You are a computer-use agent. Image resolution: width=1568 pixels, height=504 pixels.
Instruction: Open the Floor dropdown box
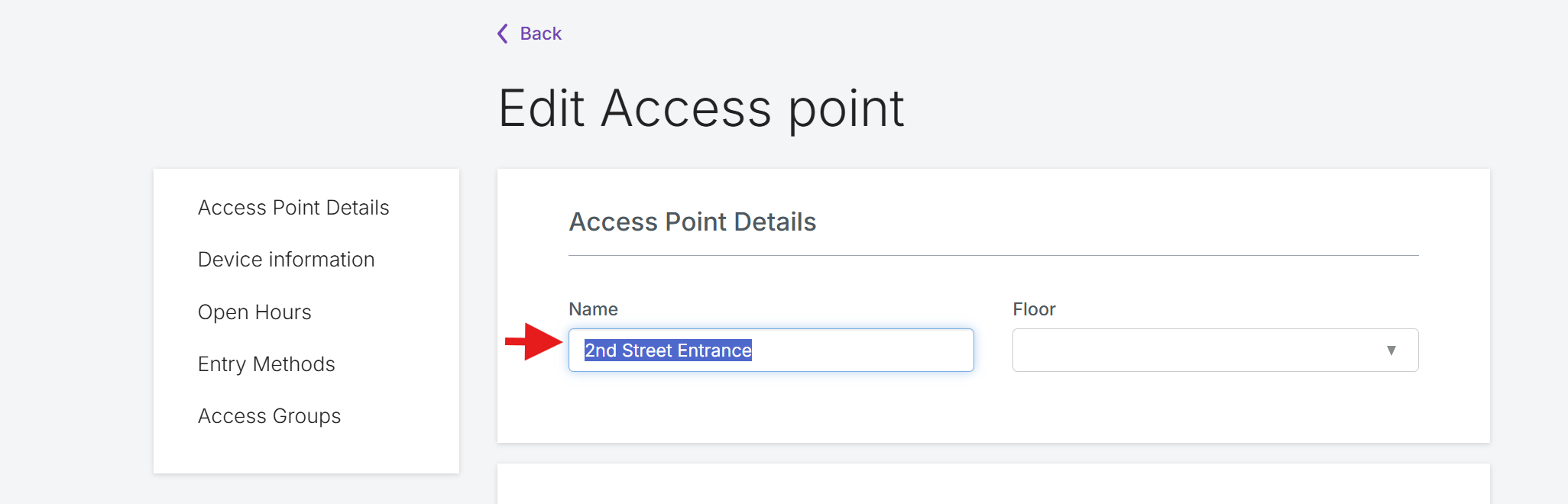[x=1215, y=351]
